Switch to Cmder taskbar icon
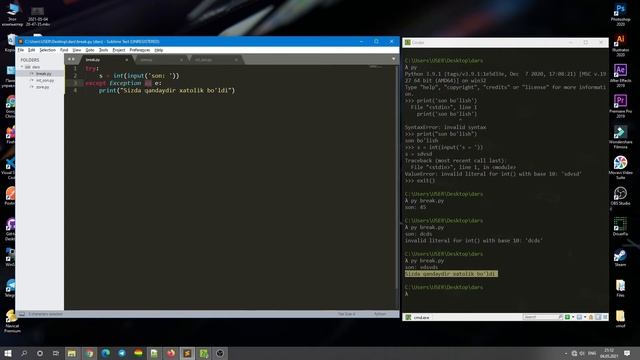This screenshot has height=360, width=640. (204, 353)
